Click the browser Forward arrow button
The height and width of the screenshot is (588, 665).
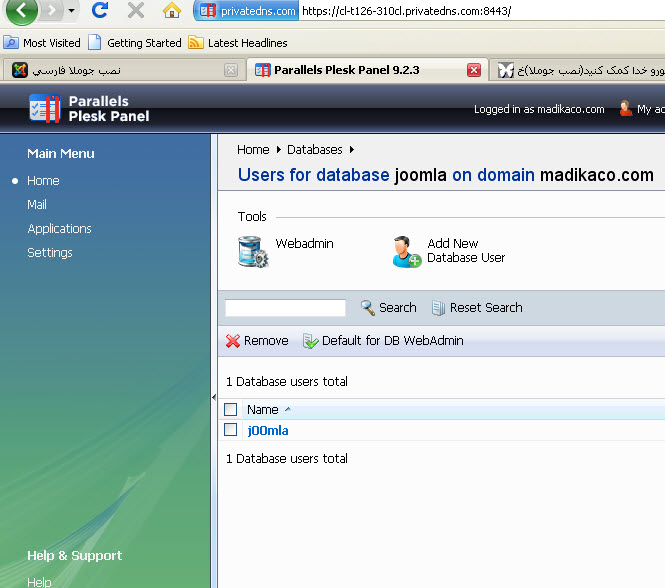[52, 10]
